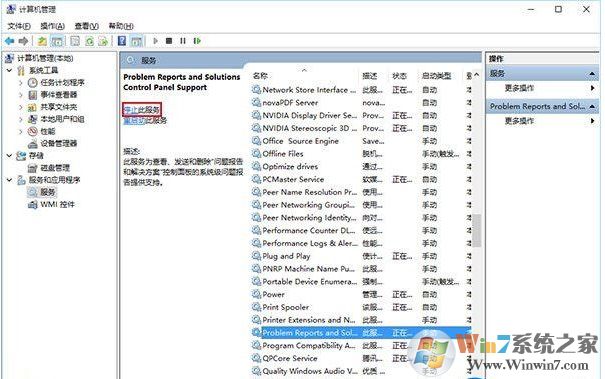This screenshot has width=605, height=379.
Task: Select the Portable Device Enumera... service
Action: click(x=361, y=282)
